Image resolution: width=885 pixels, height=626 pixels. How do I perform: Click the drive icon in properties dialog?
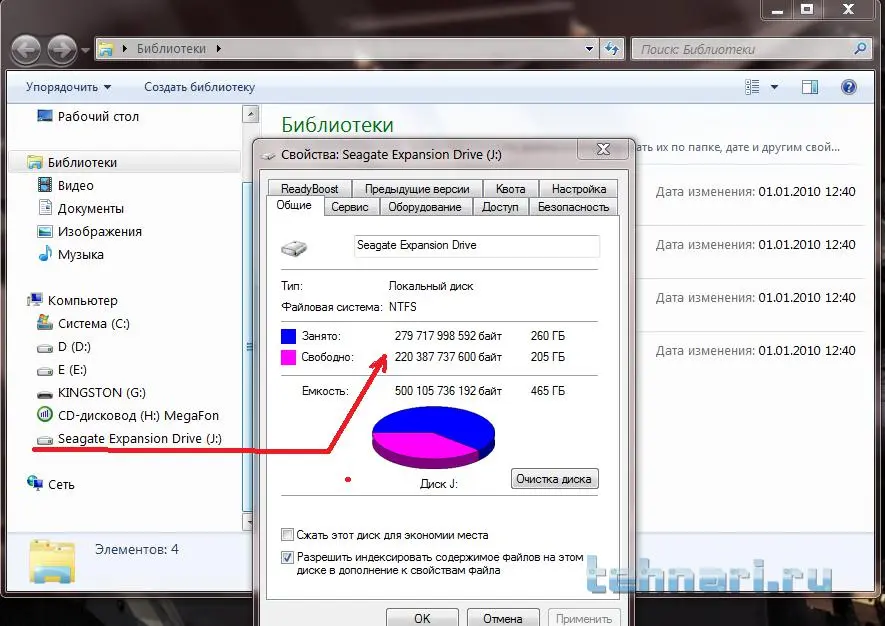(x=294, y=247)
